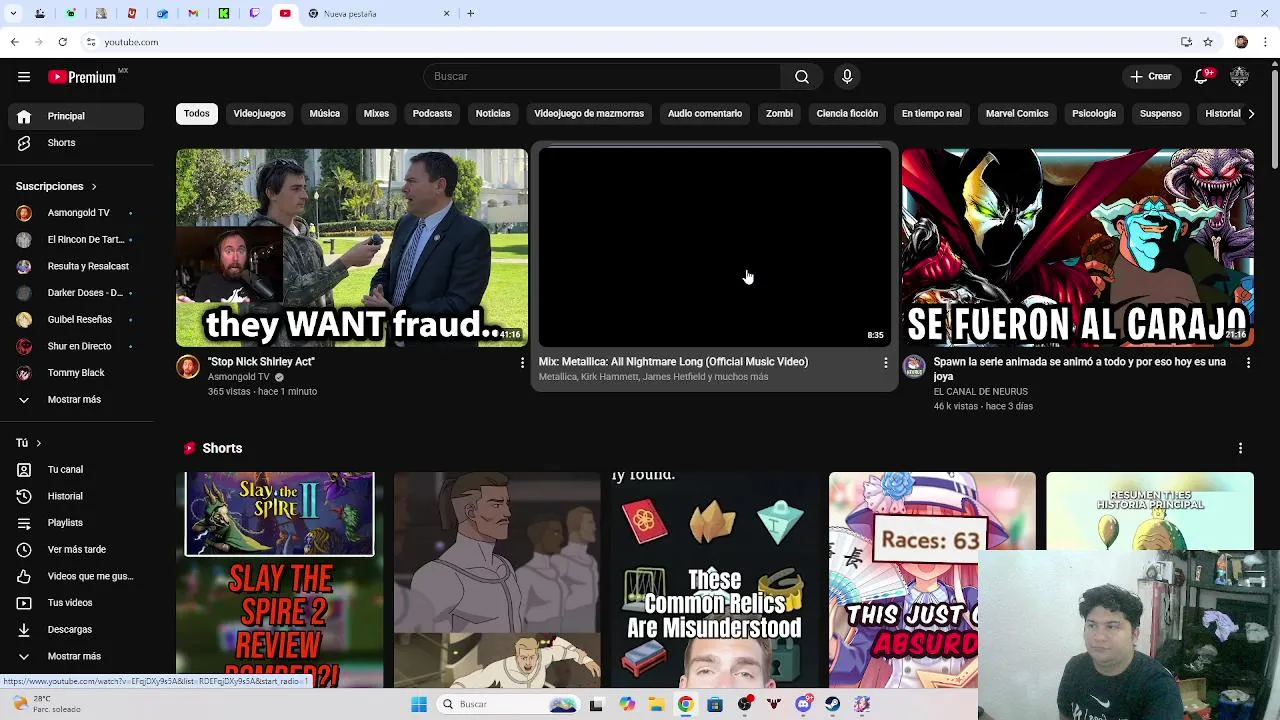Start voice search with microphone icon

[847, 77]
